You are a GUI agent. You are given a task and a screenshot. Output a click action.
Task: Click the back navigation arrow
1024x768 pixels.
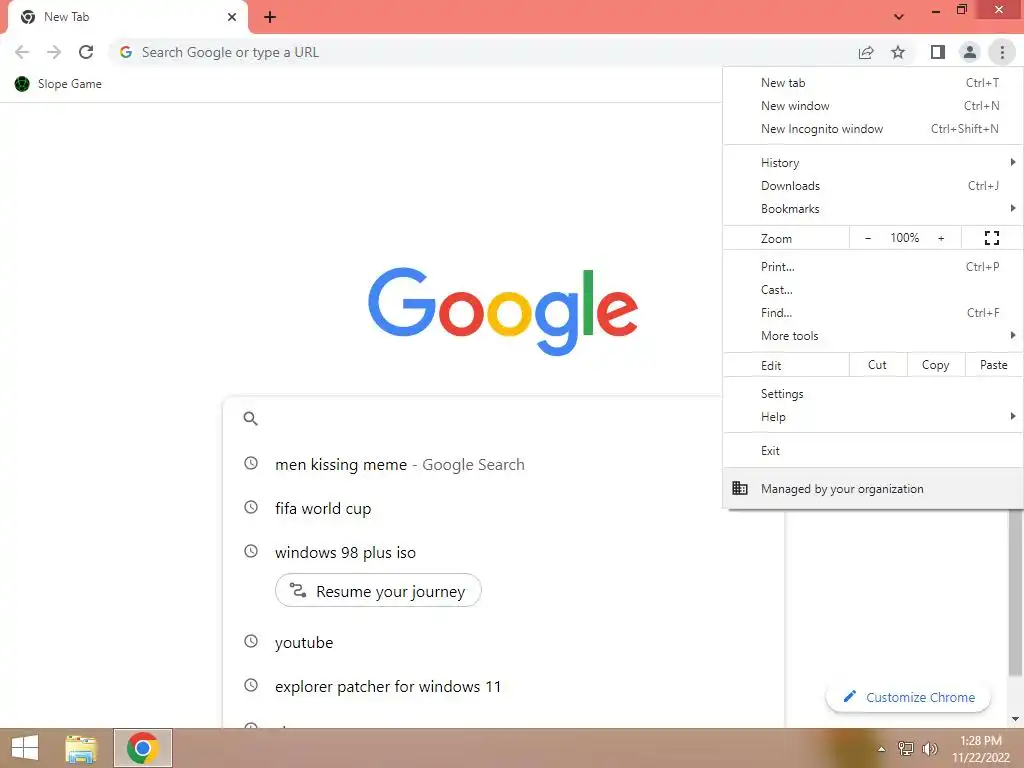(22, 52)
